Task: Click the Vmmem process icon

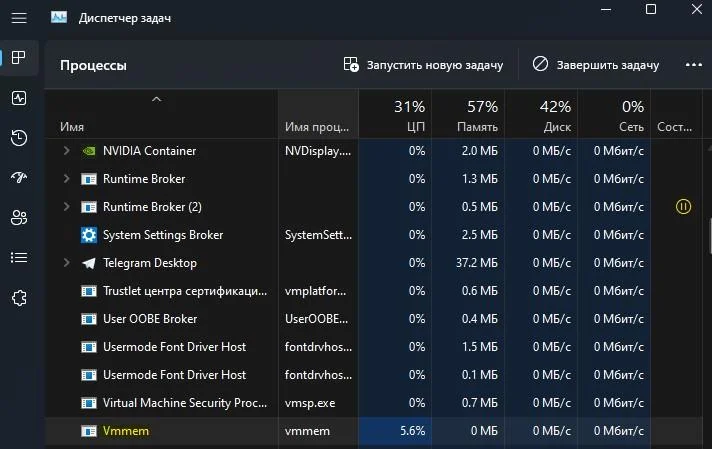Action: (x=89, y=431)
